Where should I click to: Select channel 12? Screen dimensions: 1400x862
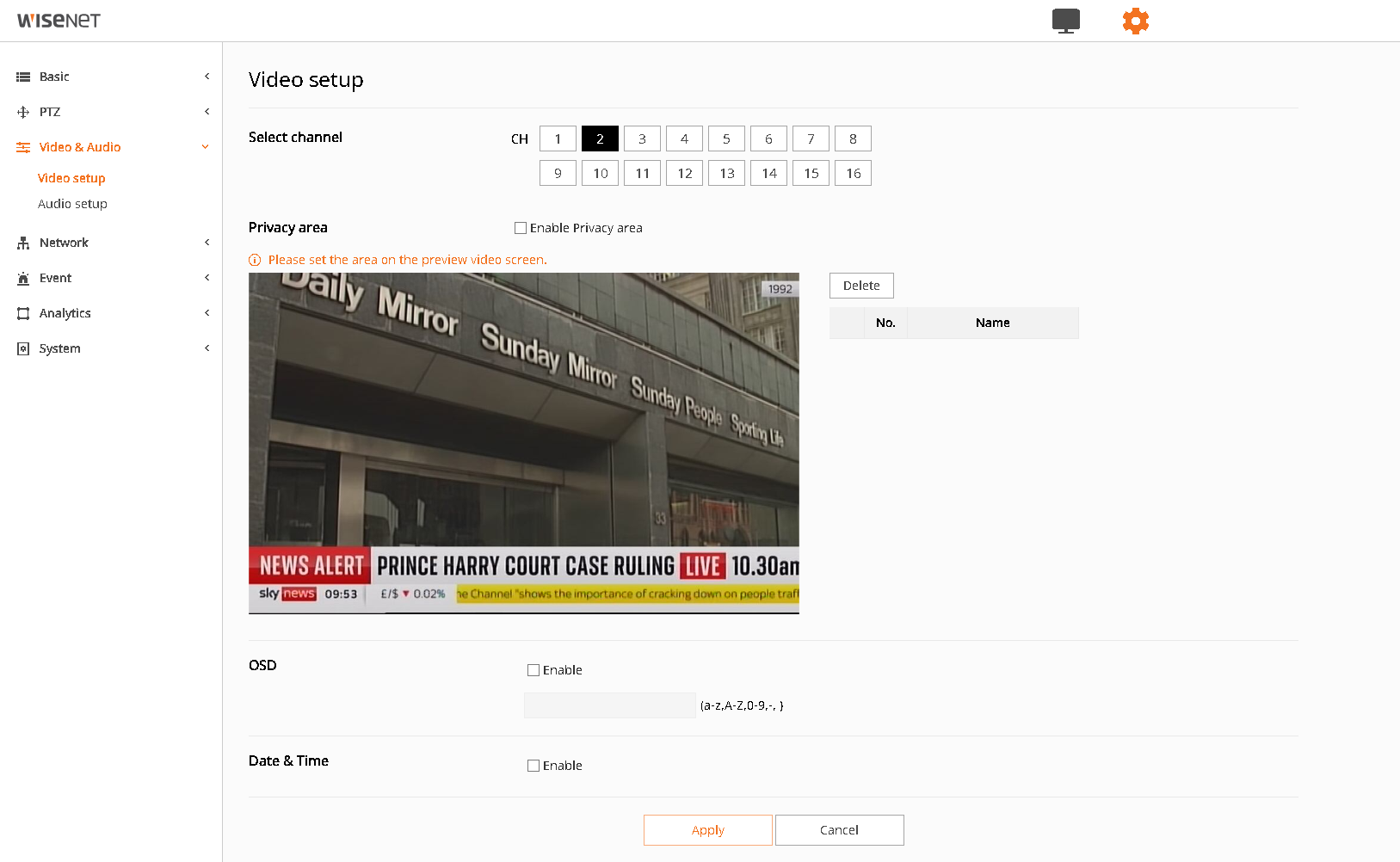click(684, 173)
